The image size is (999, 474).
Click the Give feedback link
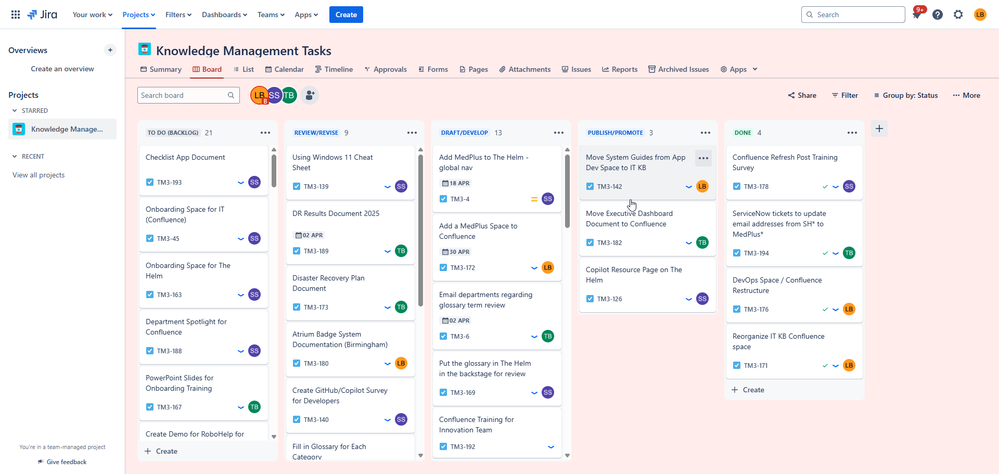(62, 462)
